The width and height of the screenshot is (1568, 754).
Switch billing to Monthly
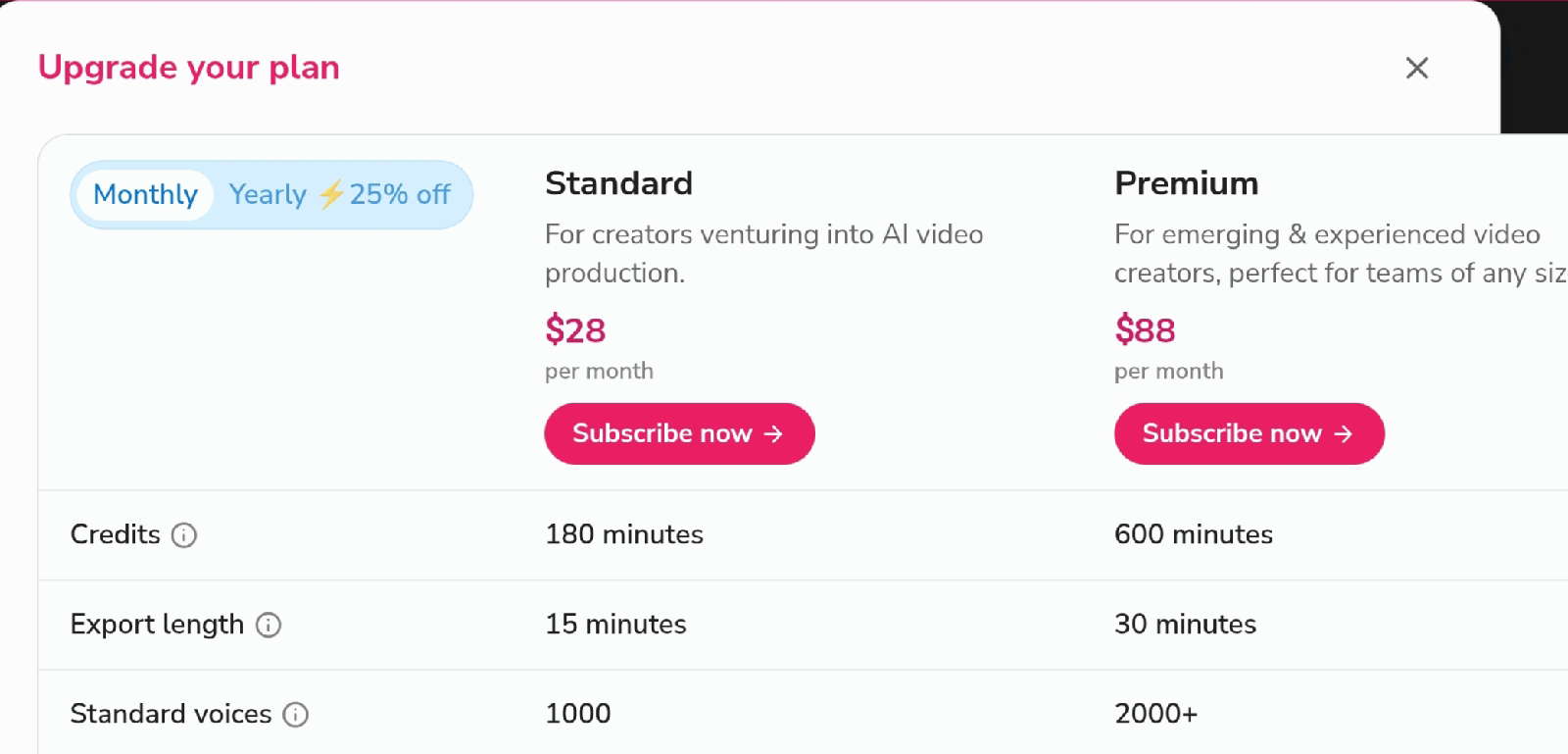pos(145,194)
